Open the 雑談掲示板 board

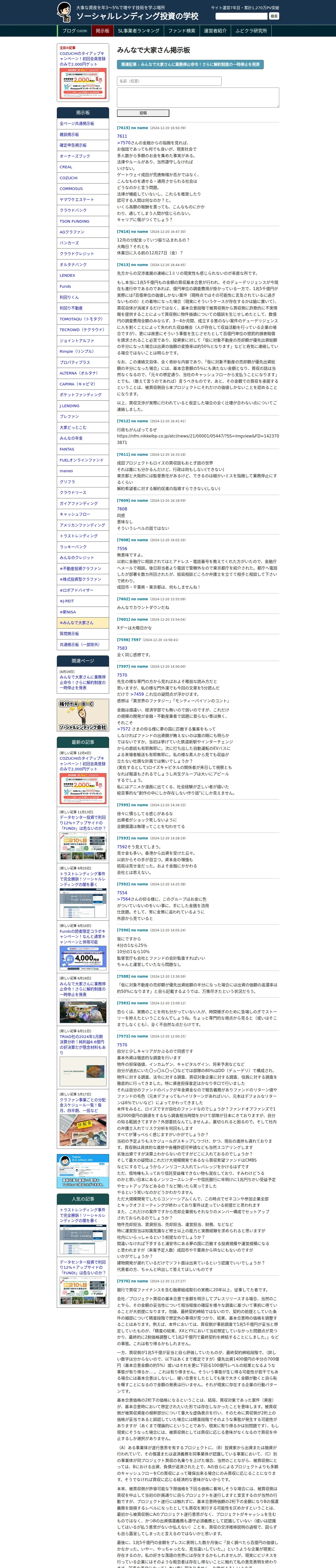(83, 135)
